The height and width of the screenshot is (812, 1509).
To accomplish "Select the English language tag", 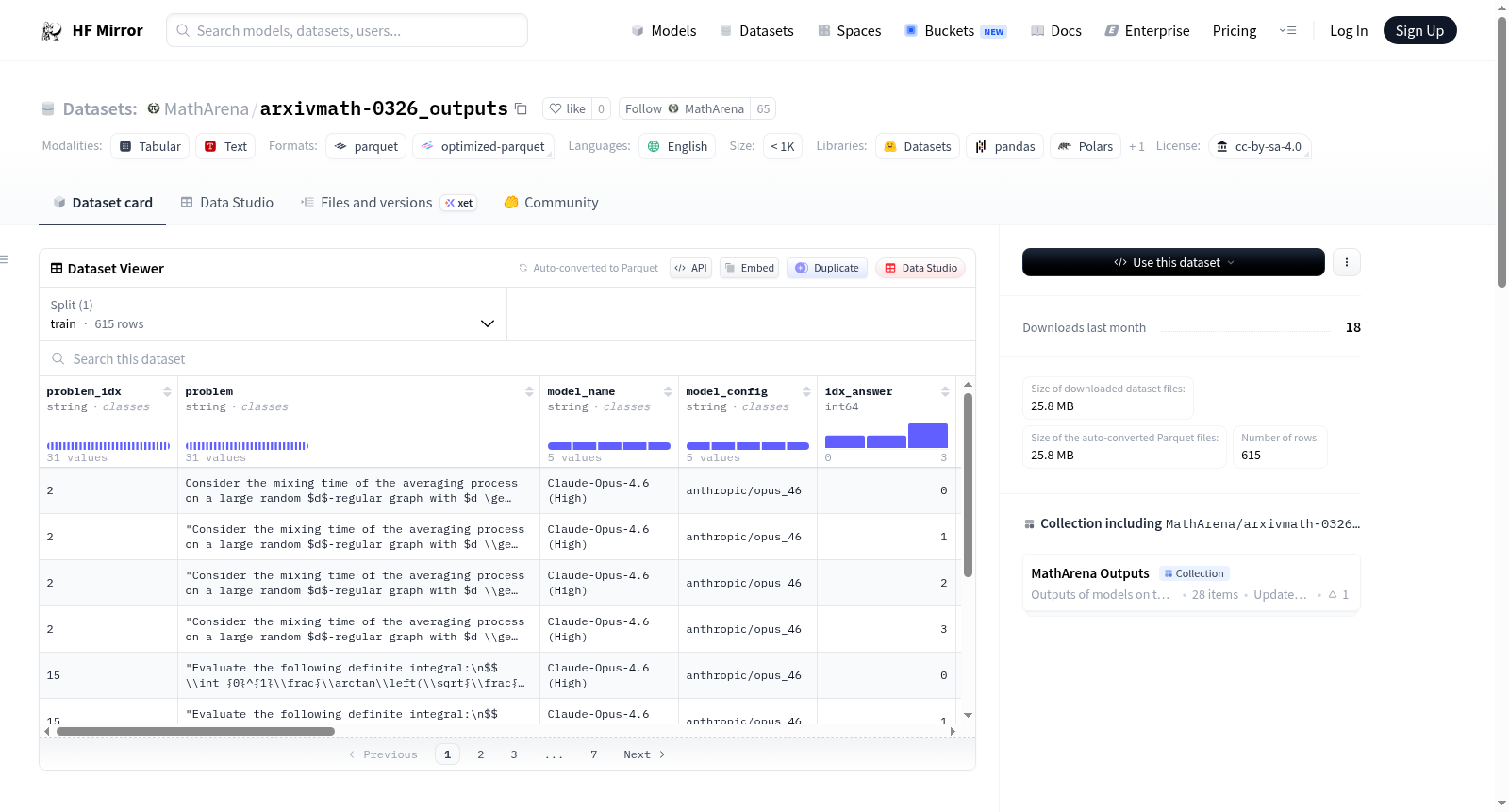I will (x=677, y=146).
